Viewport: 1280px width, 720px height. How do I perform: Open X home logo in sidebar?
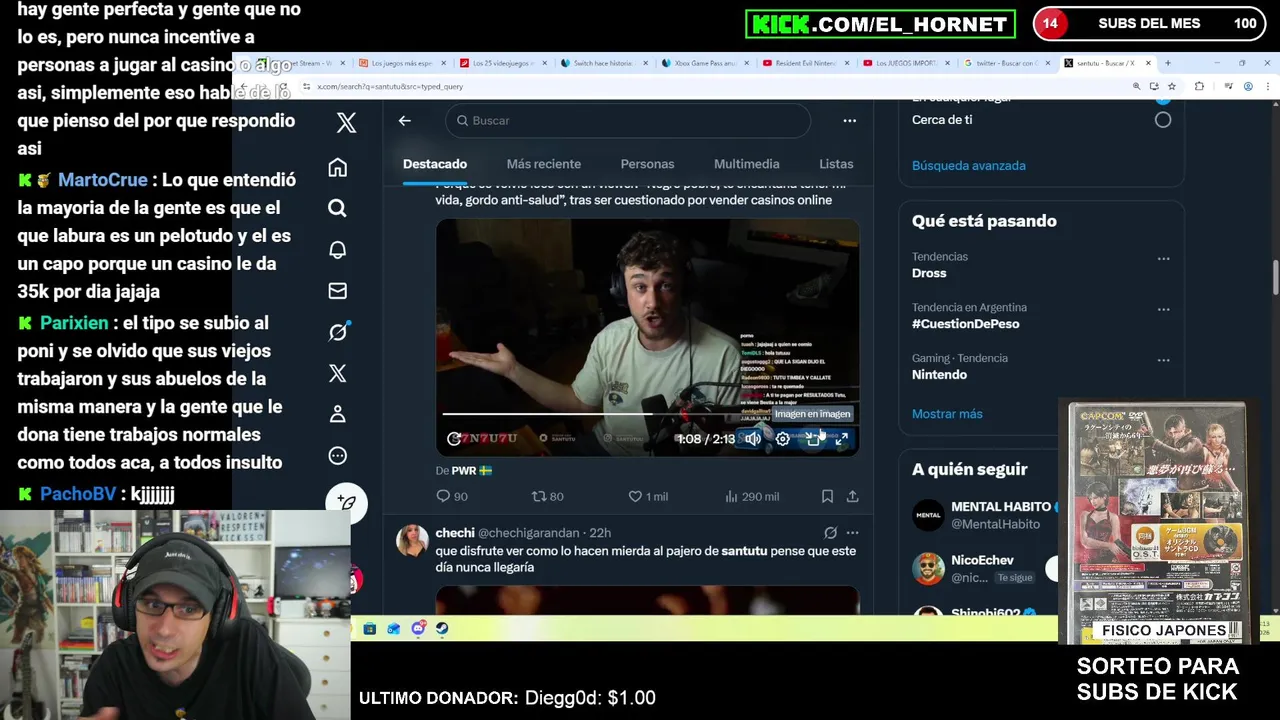346,123
